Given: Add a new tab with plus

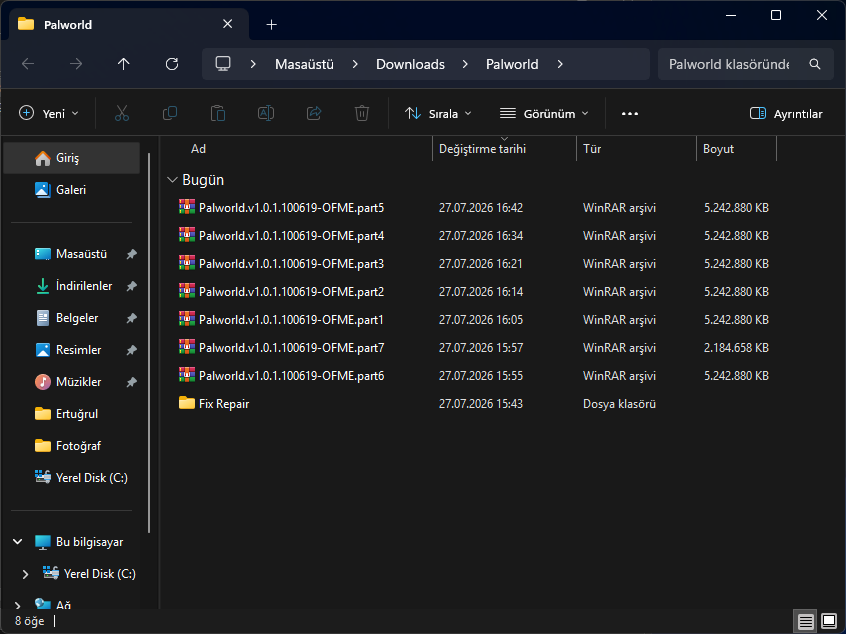Looking at the screenshot, I should tap(271, 24).
